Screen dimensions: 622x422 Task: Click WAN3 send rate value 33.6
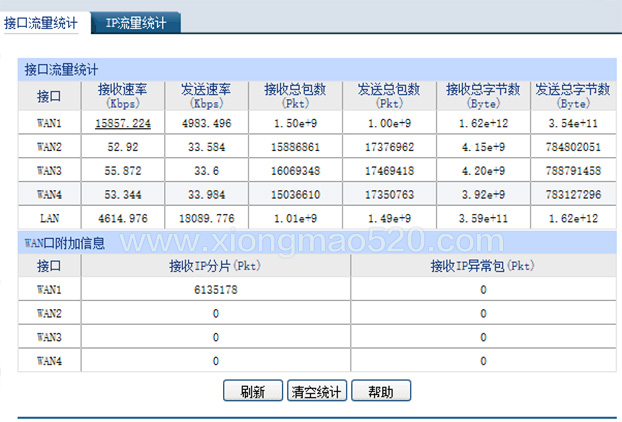[x=206, y=171]
